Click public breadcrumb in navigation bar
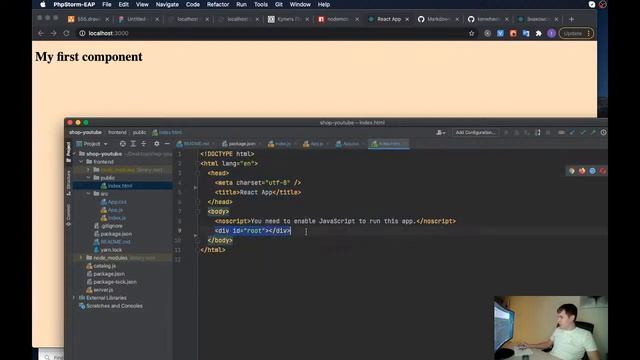 [139, 132]
